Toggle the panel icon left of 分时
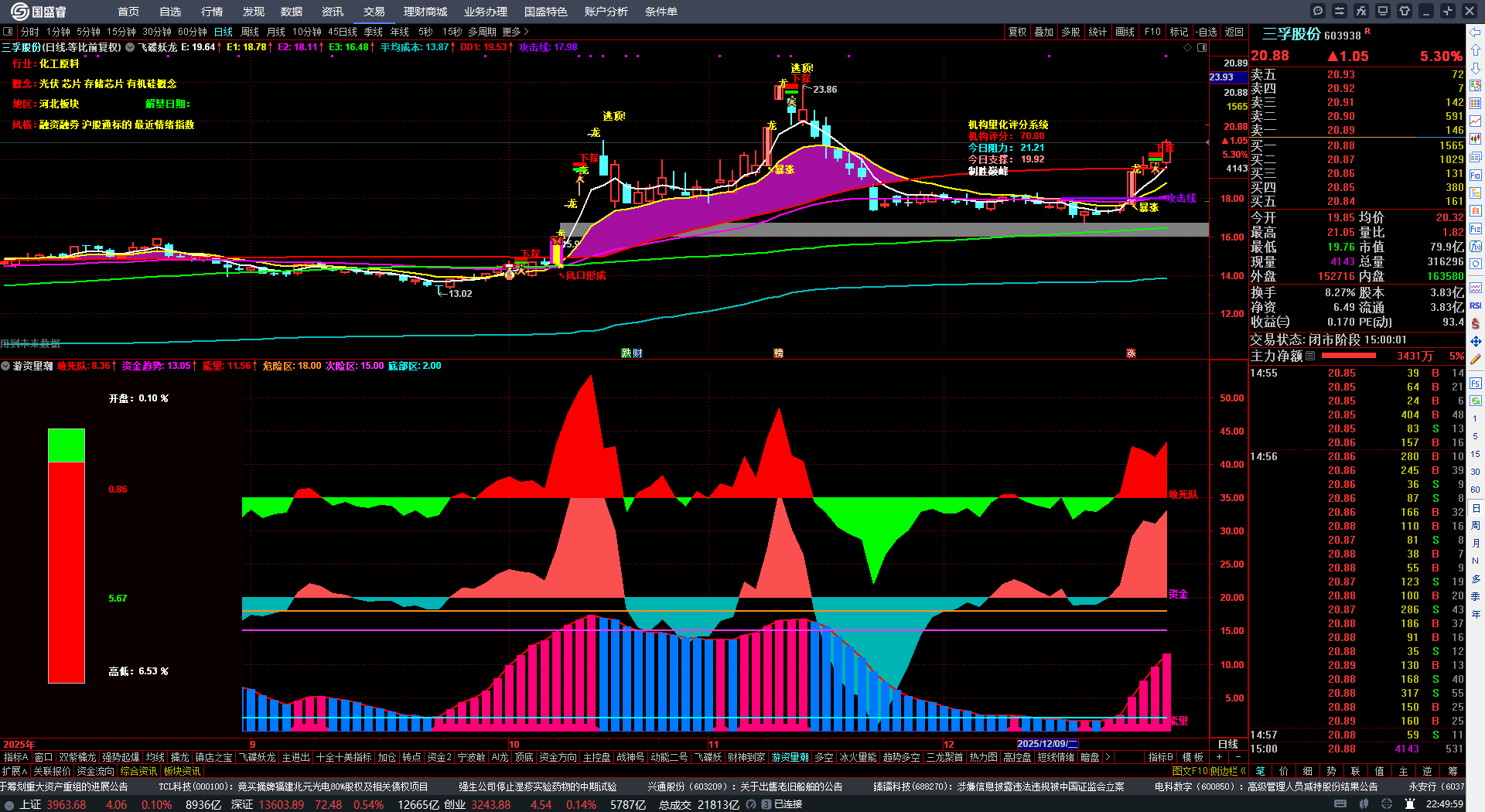 point(9,32)
